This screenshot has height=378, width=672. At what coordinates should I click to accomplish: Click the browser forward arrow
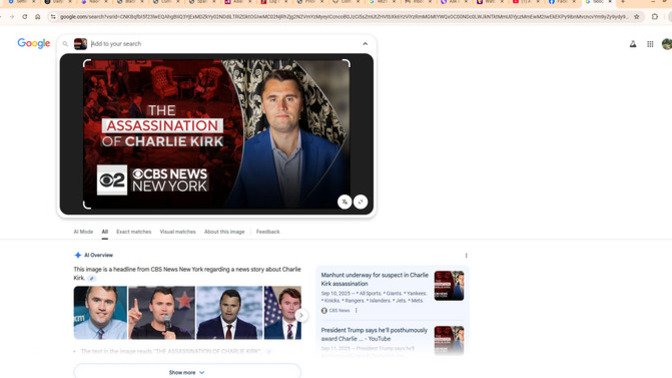tap(12, 17)
